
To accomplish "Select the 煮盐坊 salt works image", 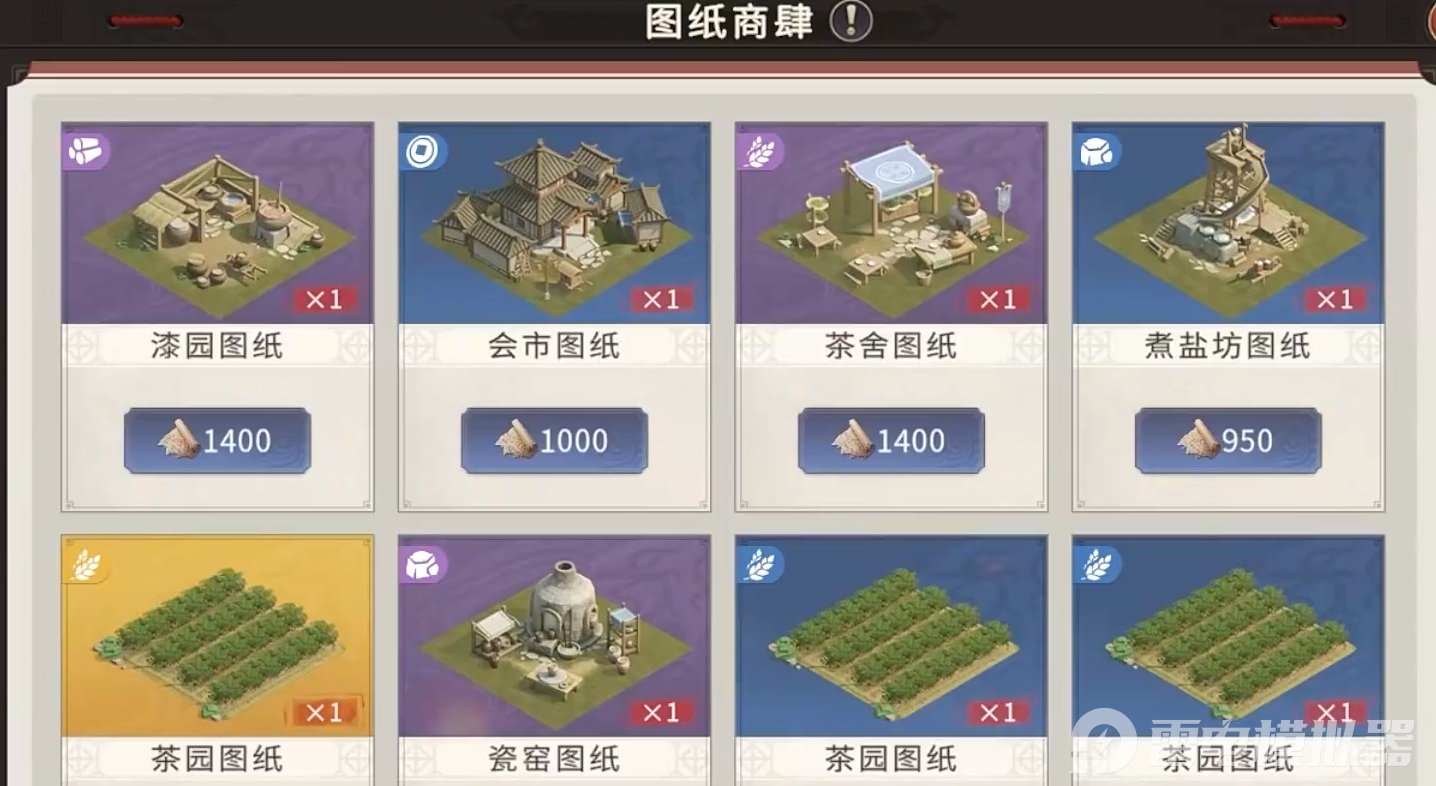I will point(1228,224).
